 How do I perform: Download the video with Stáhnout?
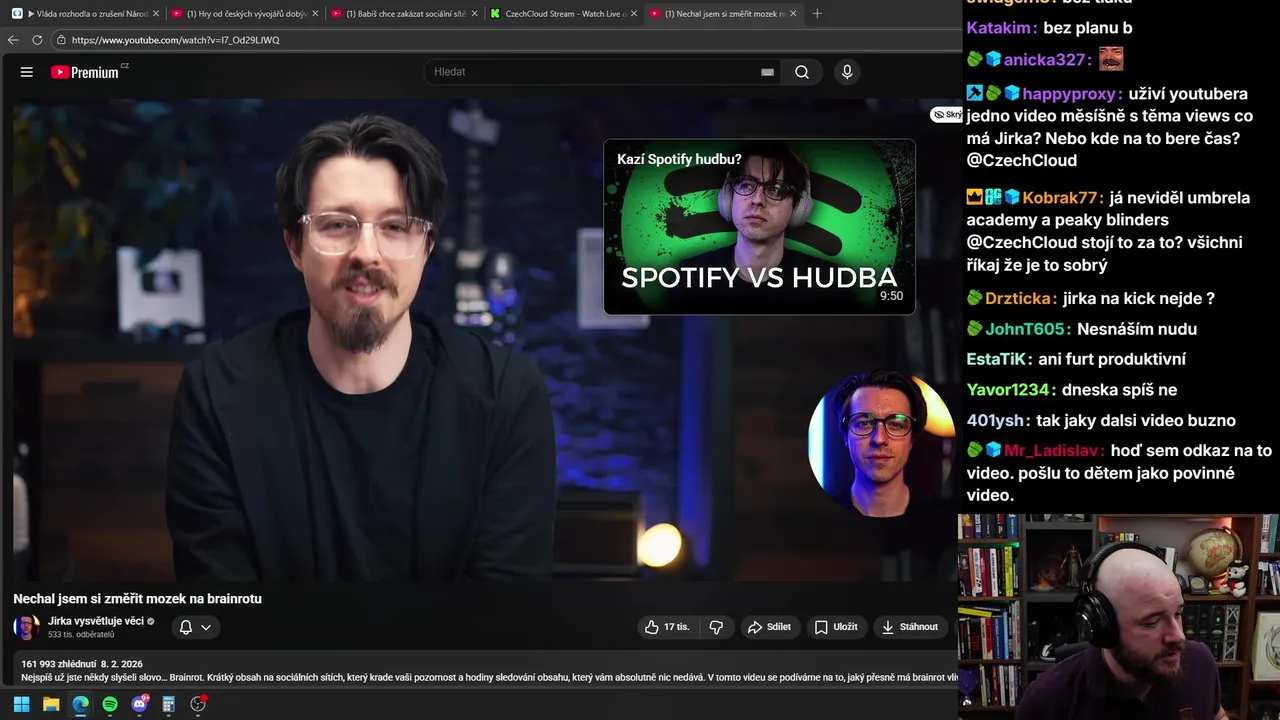pos(910,627)
